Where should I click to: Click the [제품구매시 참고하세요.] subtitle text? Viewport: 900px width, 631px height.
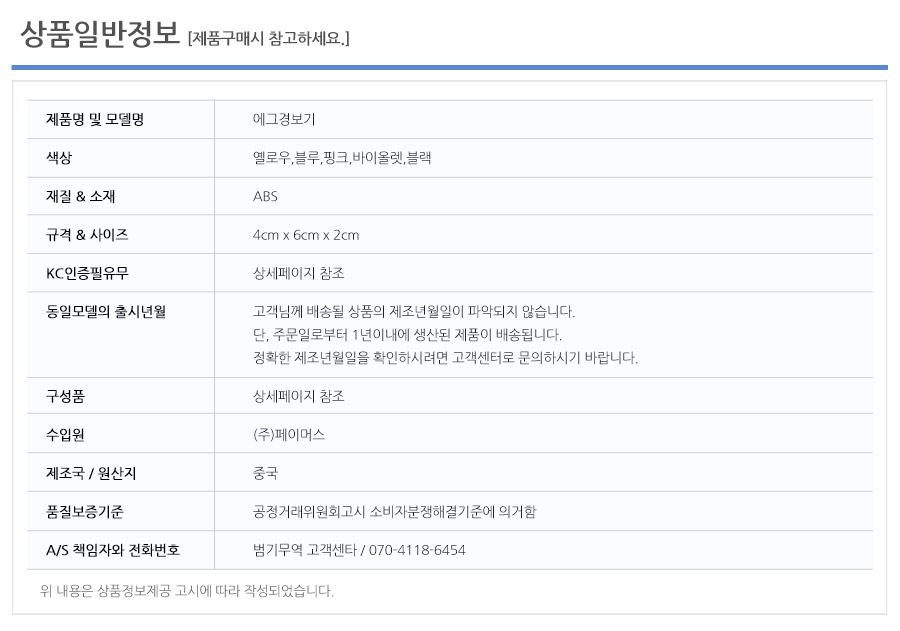[x=268, y=39]
